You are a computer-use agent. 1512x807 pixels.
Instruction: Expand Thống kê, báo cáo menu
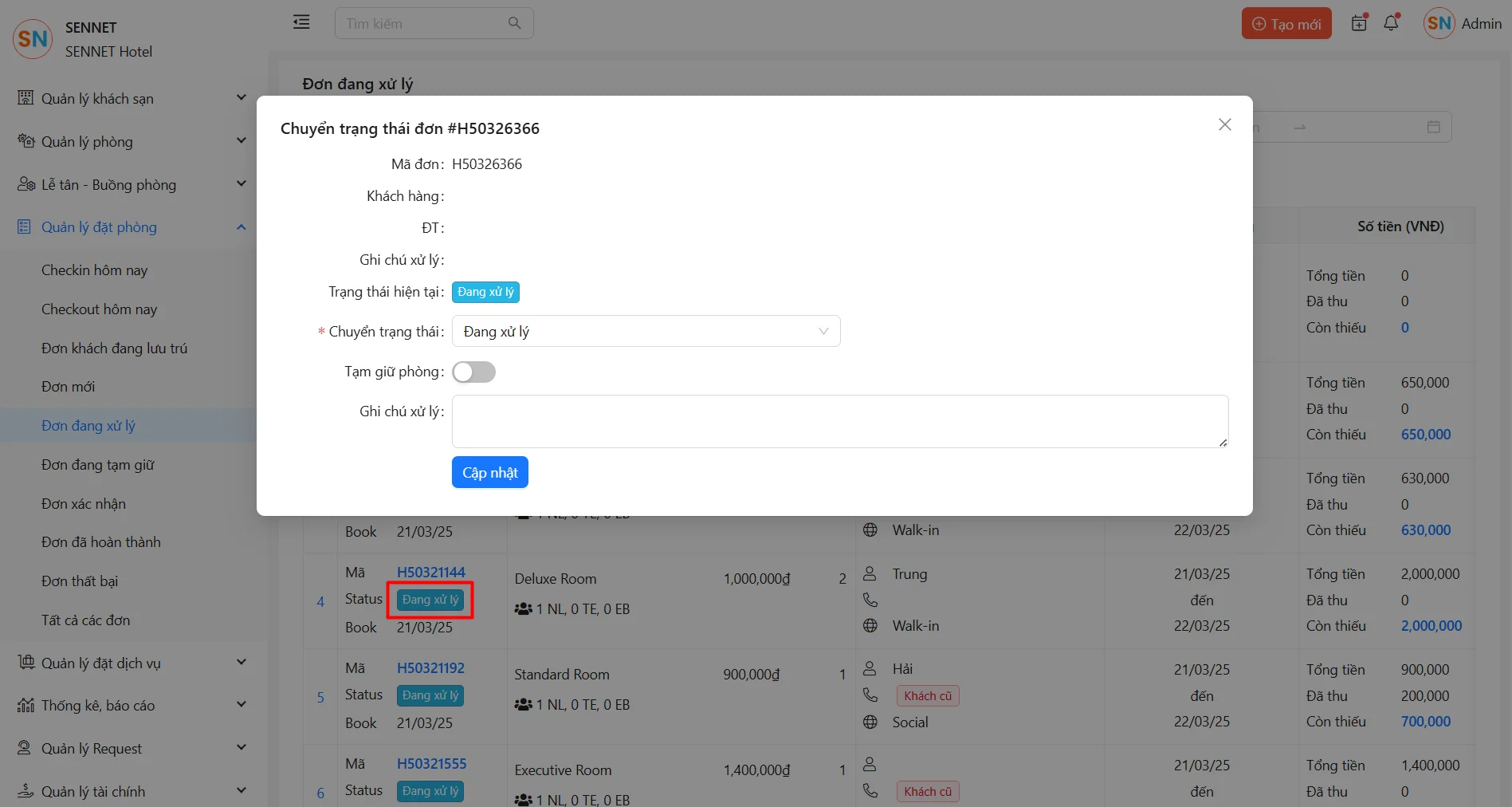tap(132, 705)
